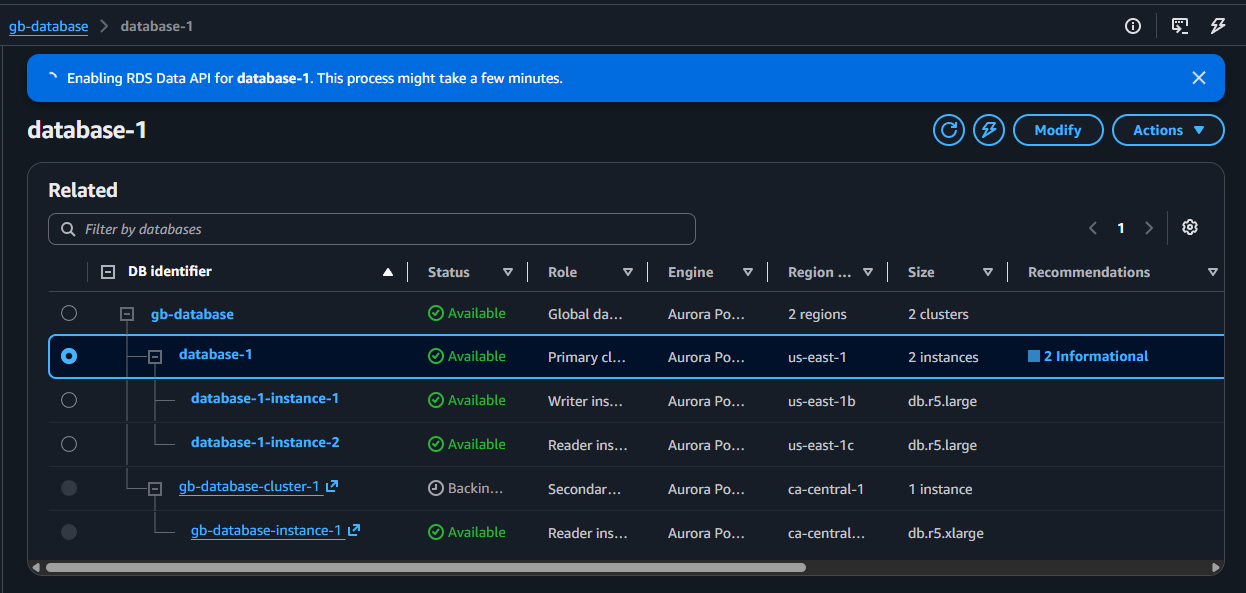Click the Writer instance role cell
Screen dimensions: 1246x593
586,401
